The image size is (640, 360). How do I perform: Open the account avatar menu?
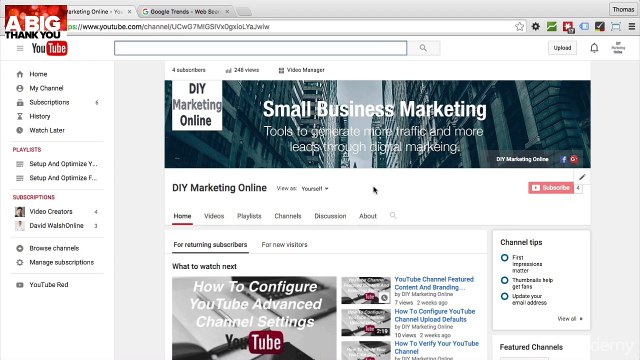point(618,48)
